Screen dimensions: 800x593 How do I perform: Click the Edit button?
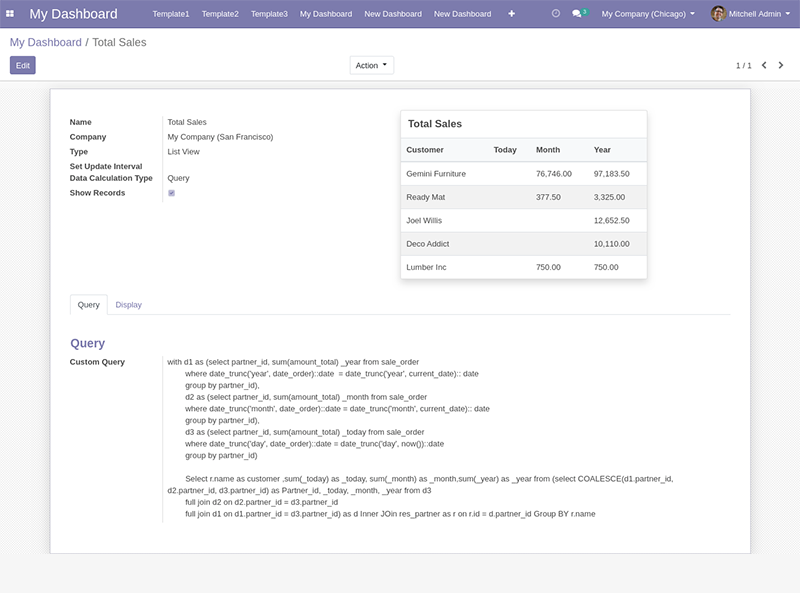(22, 65)
